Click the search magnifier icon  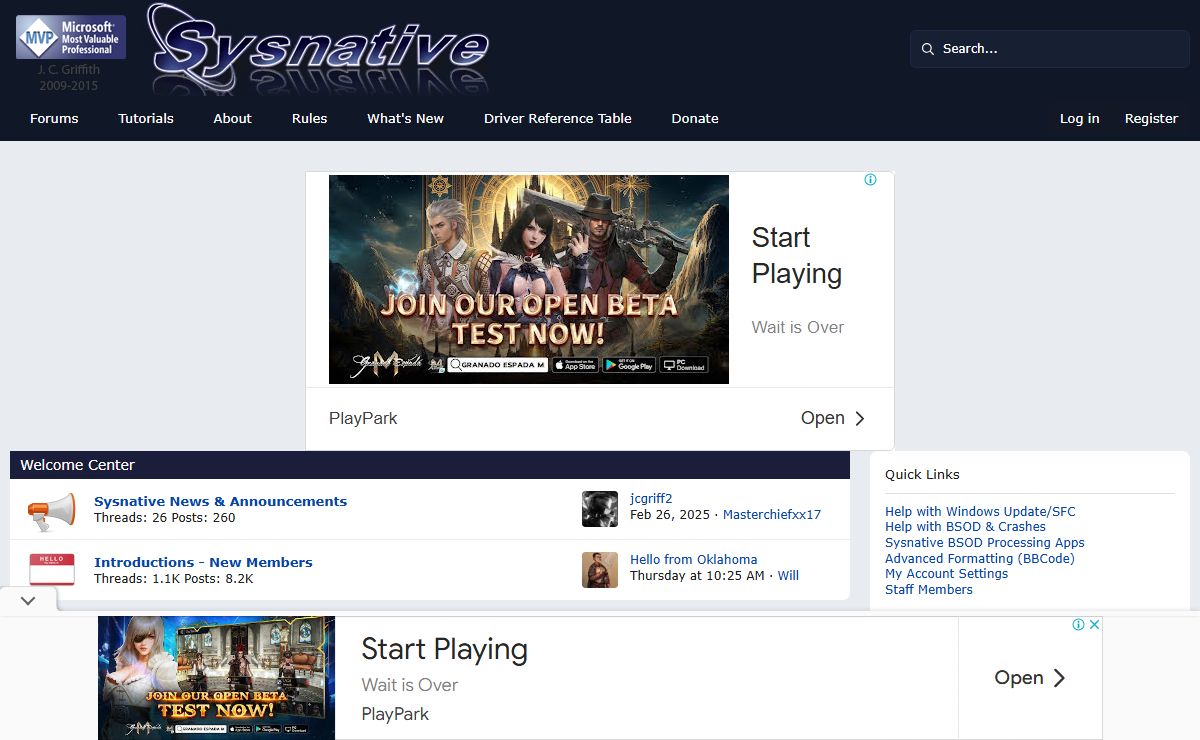tap(928, 49)
